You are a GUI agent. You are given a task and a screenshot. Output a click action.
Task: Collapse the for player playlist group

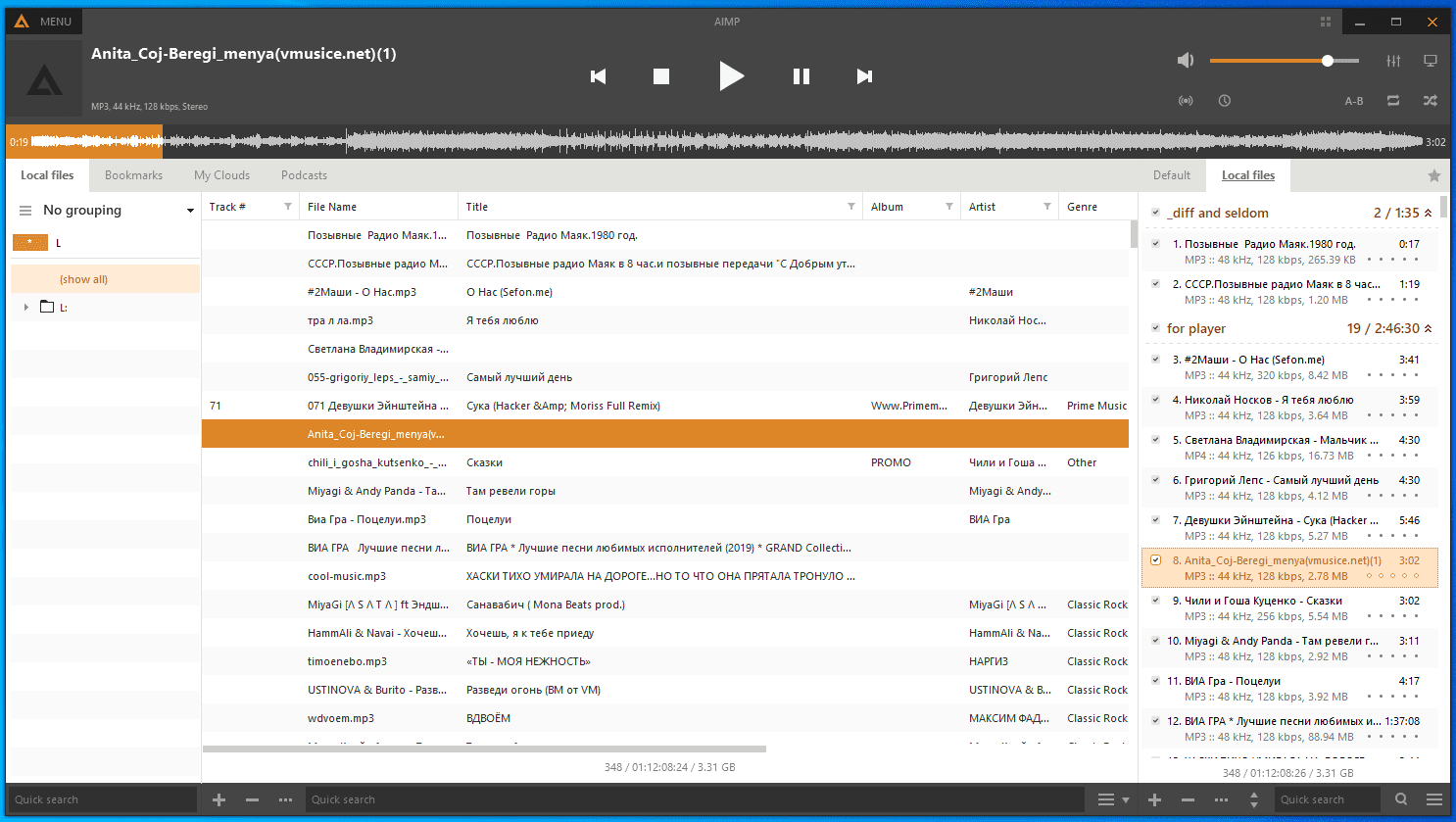[1429, 328]
